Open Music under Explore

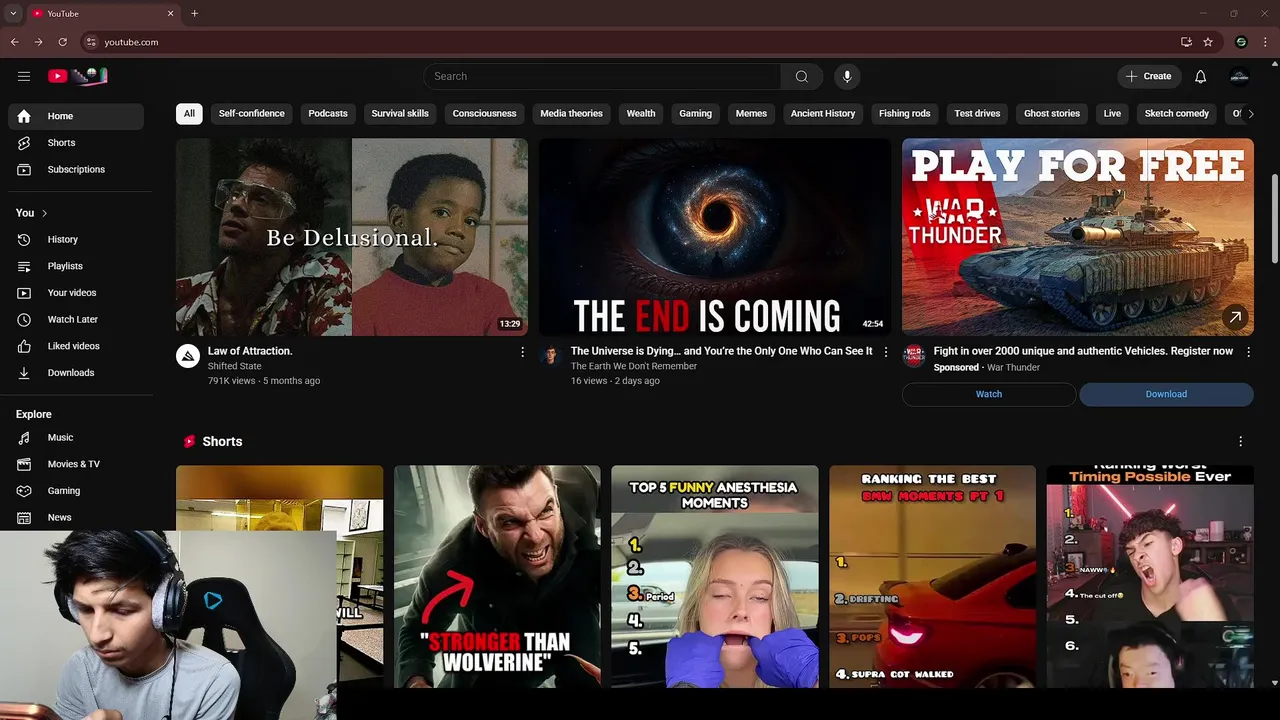coord(76,437)
